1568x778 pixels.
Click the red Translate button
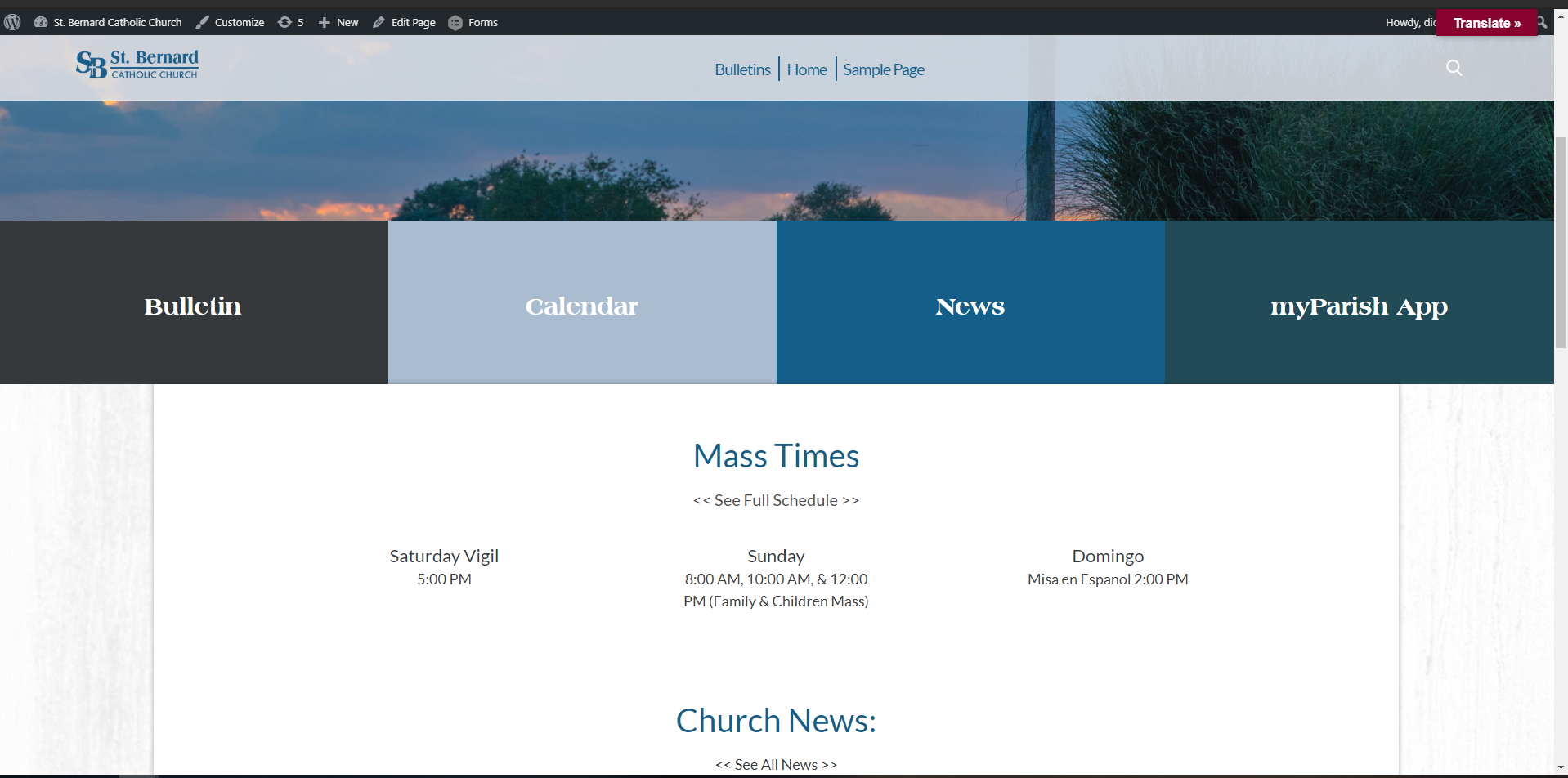point(1486,23)
